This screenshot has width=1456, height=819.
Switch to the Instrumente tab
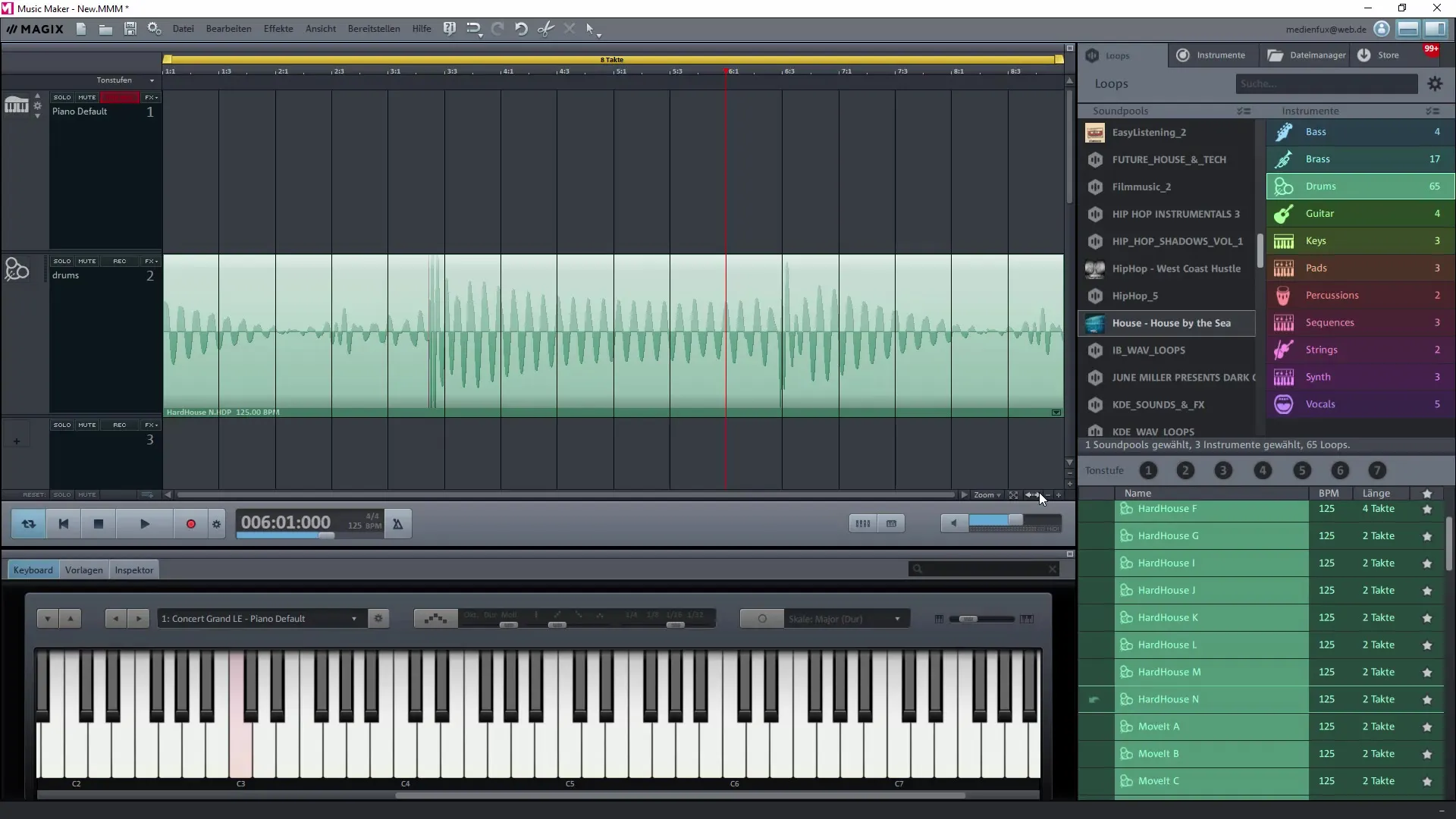(x=1212, y=55)
